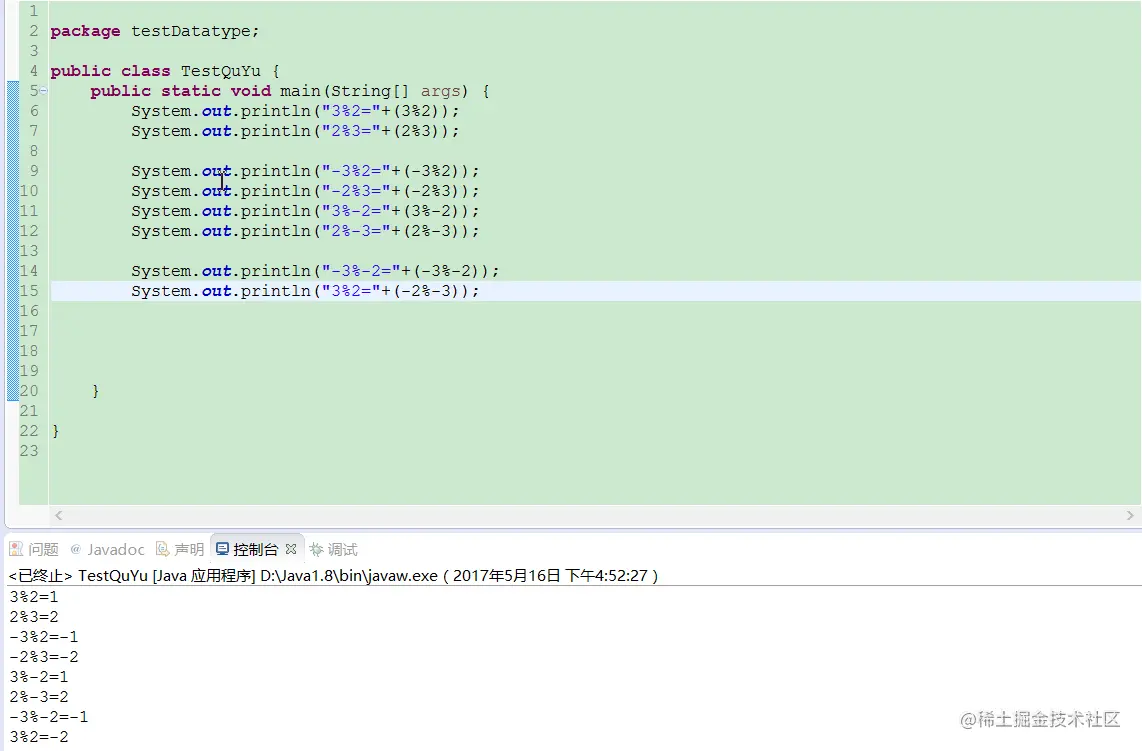Image resolution: width=1142 pixels, height=751 pixels.
Task: Click the 声明 tab icon
Action: coord(162,549)
